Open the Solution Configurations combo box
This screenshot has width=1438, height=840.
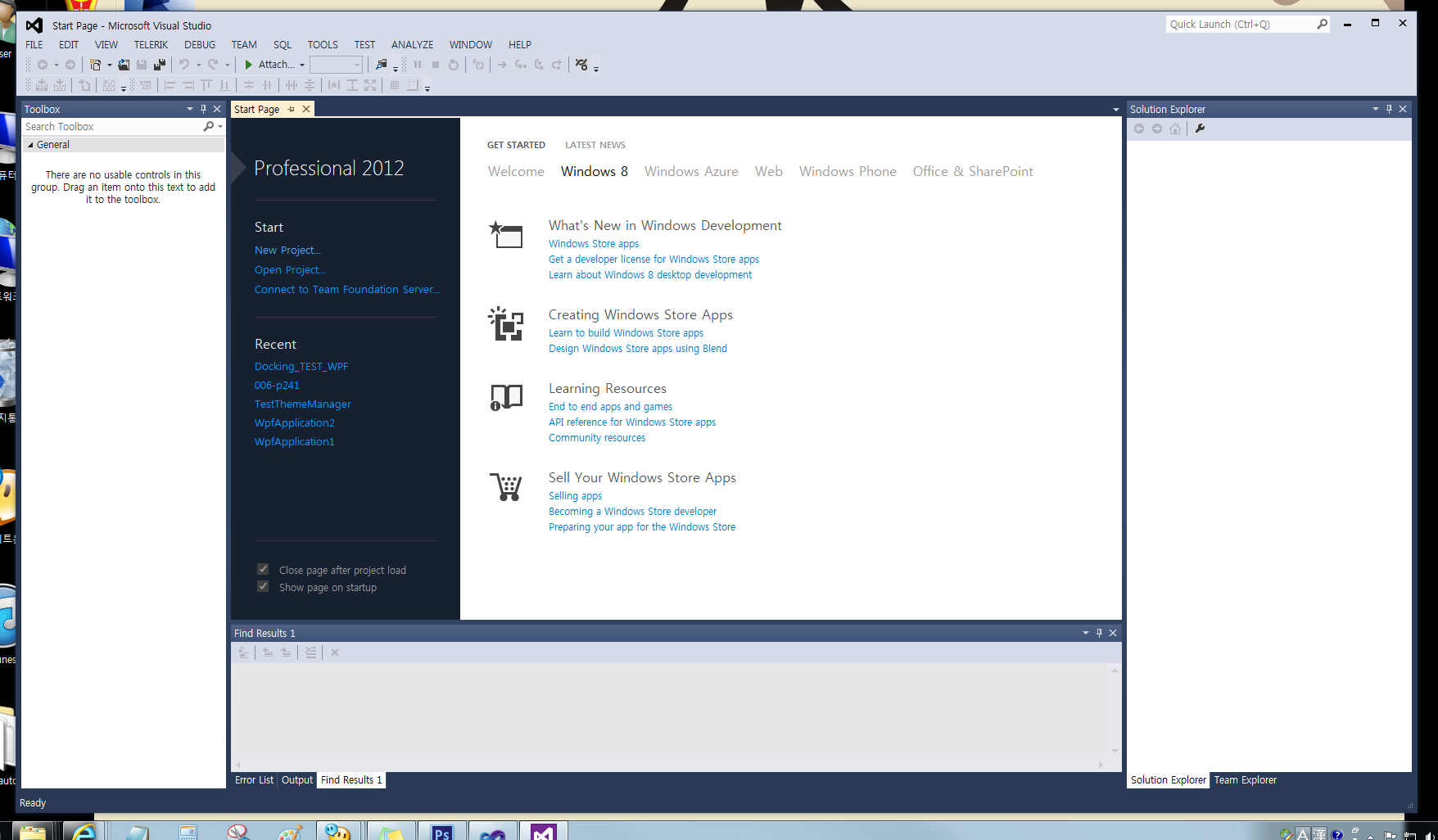click(336, 65)
